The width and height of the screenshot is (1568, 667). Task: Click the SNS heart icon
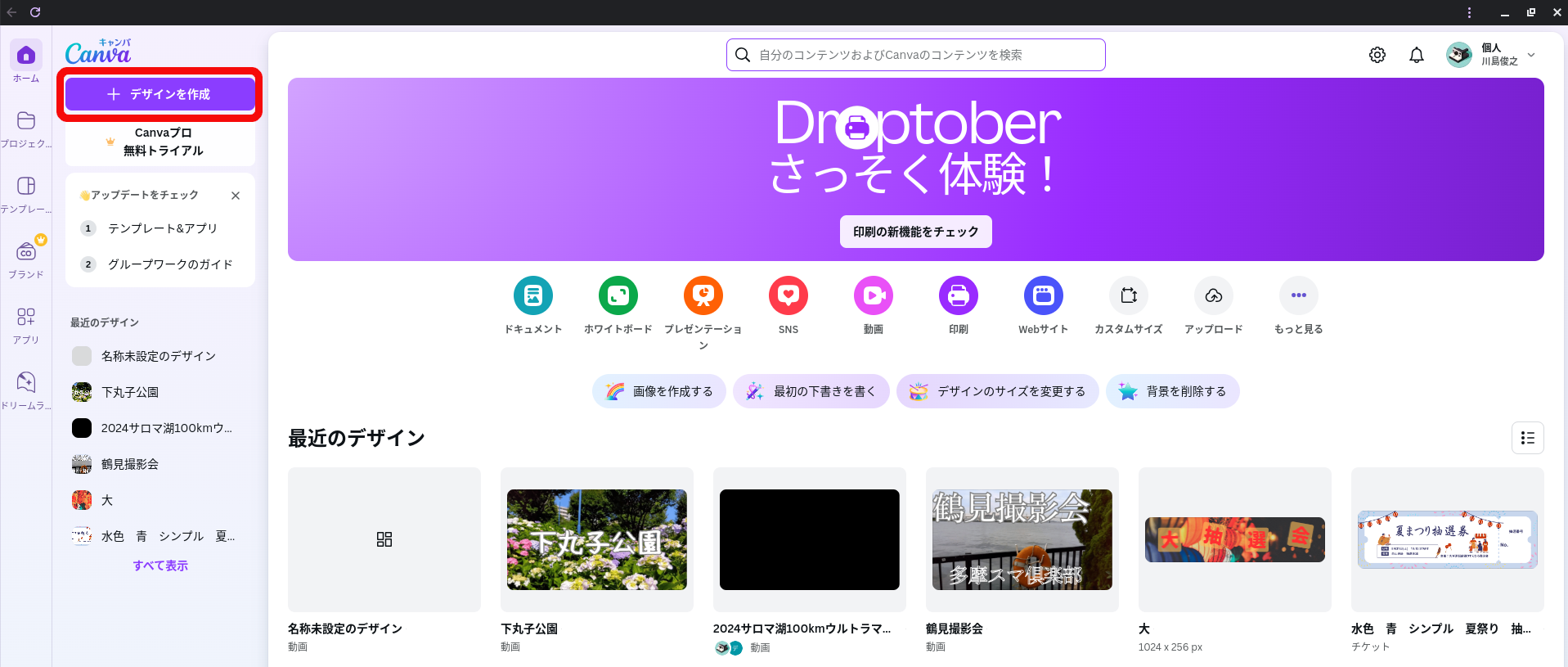[788, 295]
